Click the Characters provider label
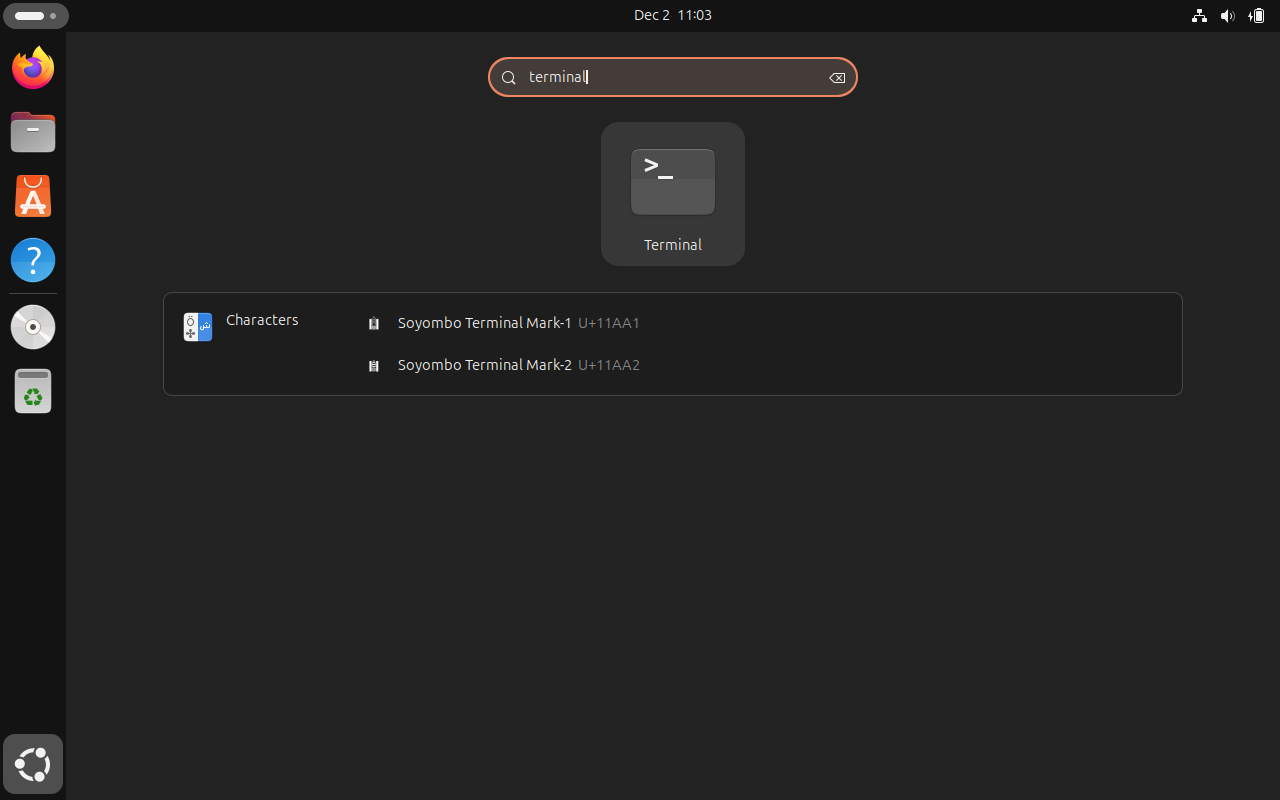Viewport: 1280px width, 800px height. point(262,320)
